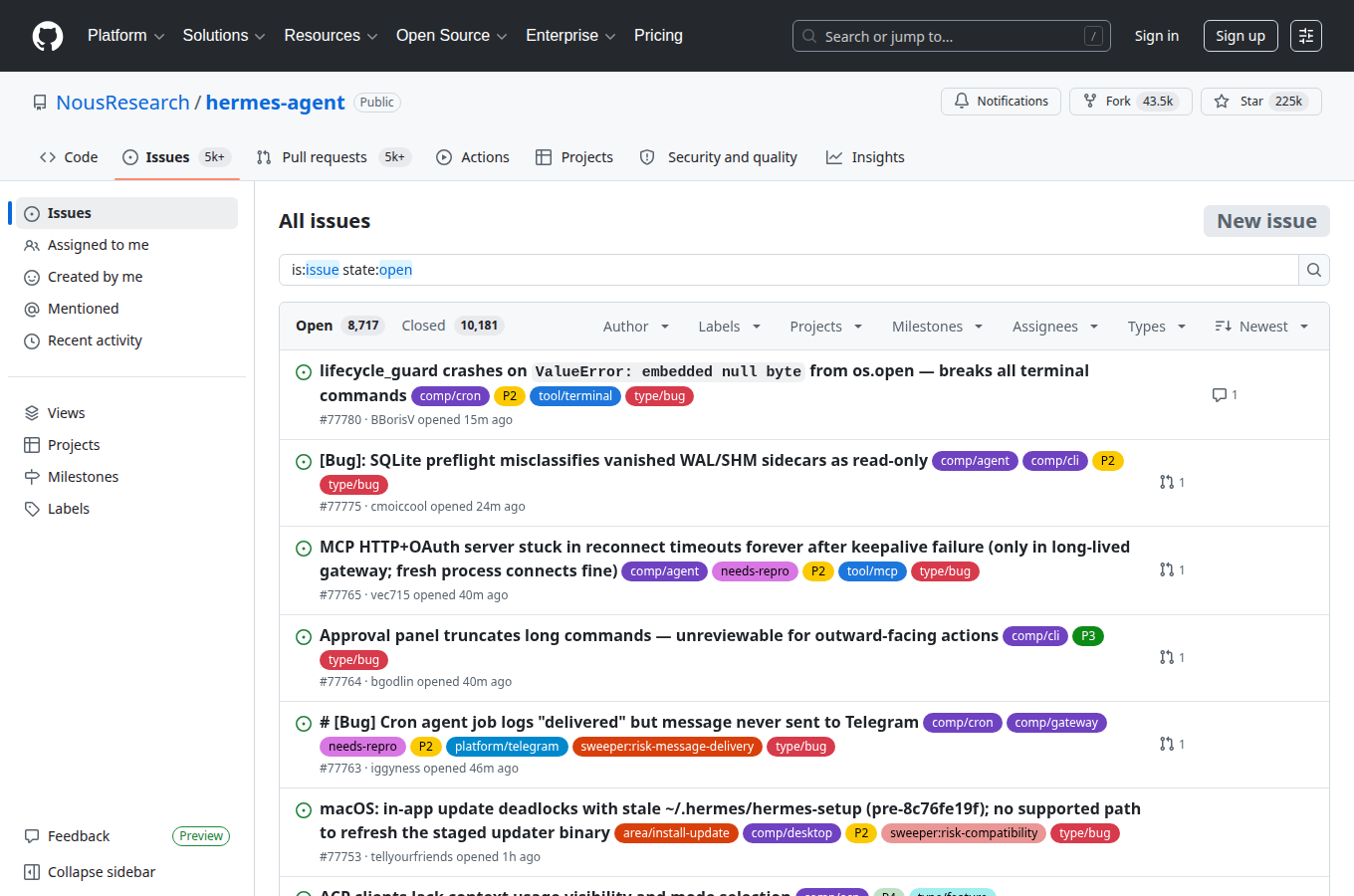Image resolution: width=1354 pixels, height=896 pixels.
Task: Click the Notifications bell button
Action: point(1001,102)
